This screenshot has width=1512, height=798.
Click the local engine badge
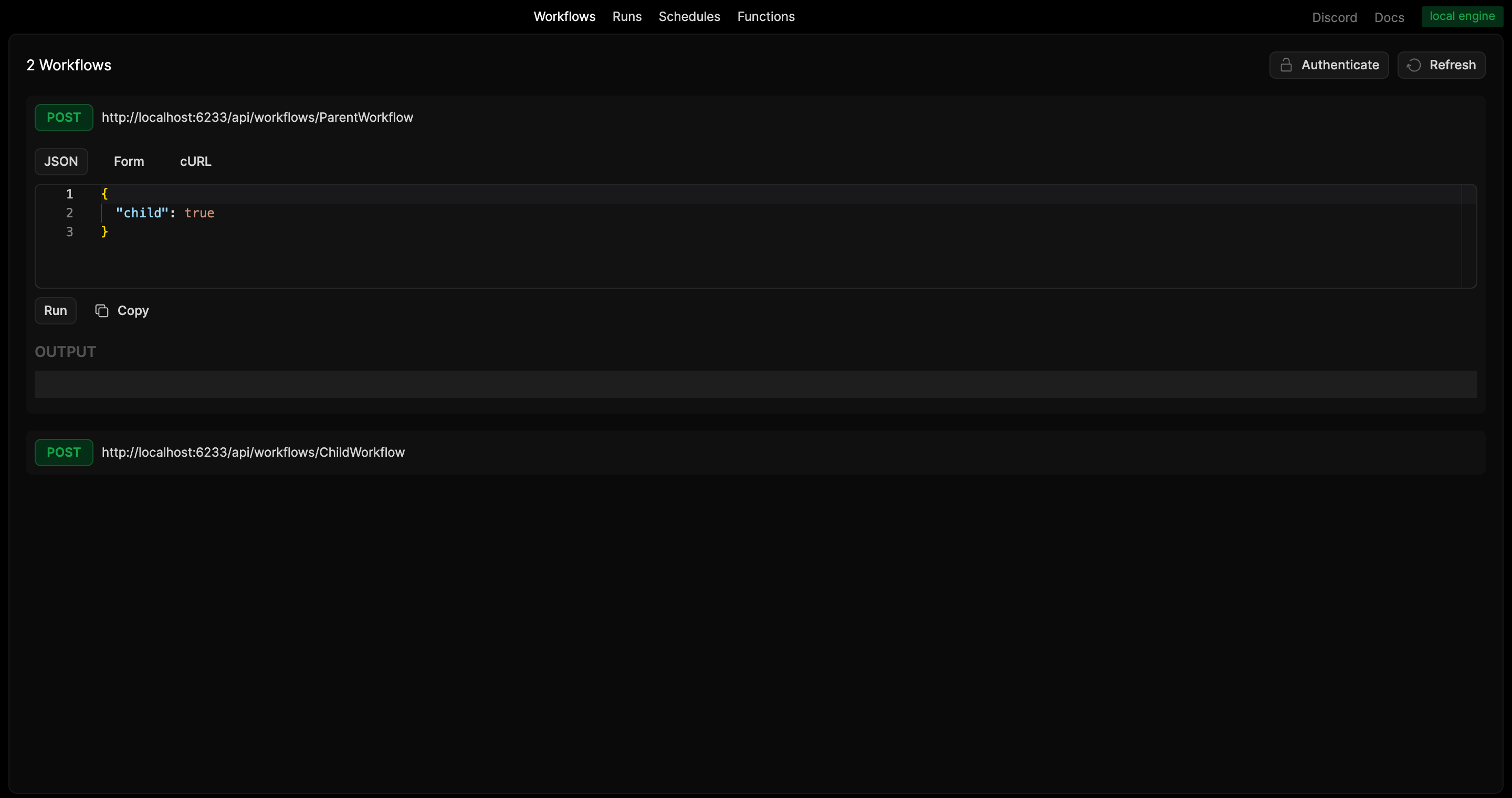1462,16
